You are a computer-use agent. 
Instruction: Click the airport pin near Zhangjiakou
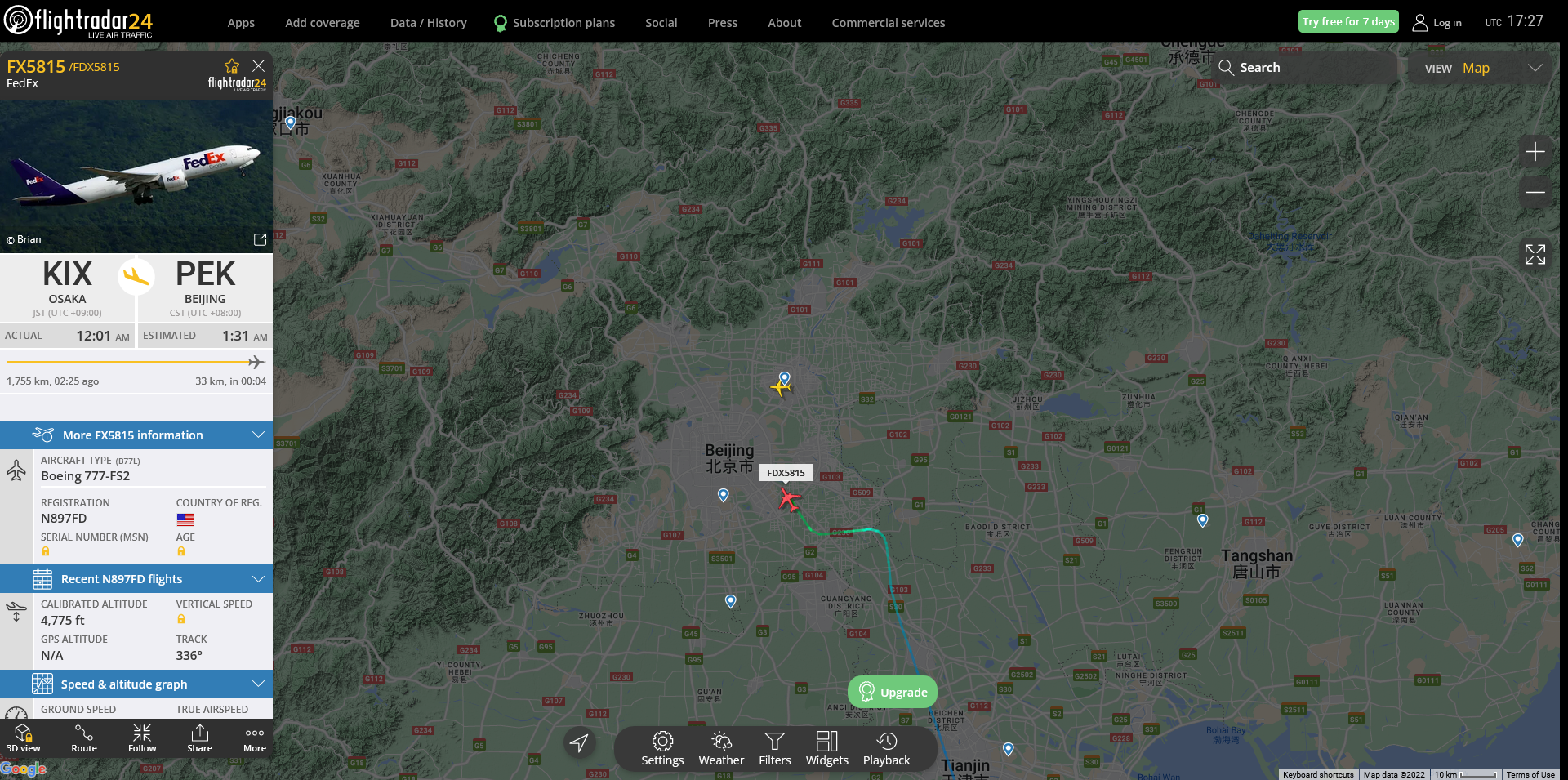click(x=290, y=123)
